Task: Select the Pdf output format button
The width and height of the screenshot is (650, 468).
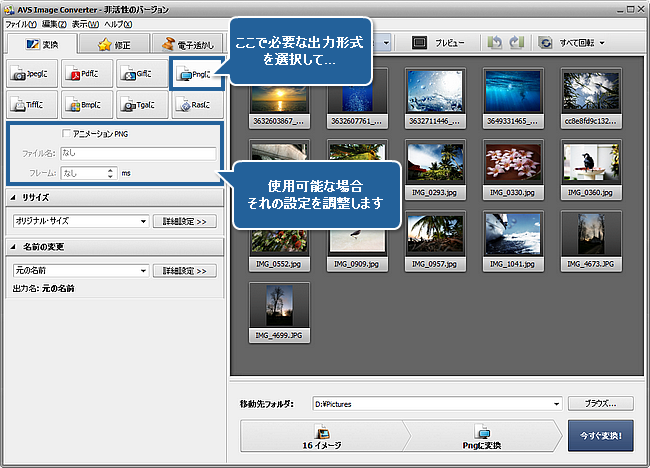Action: click(85, 72)
